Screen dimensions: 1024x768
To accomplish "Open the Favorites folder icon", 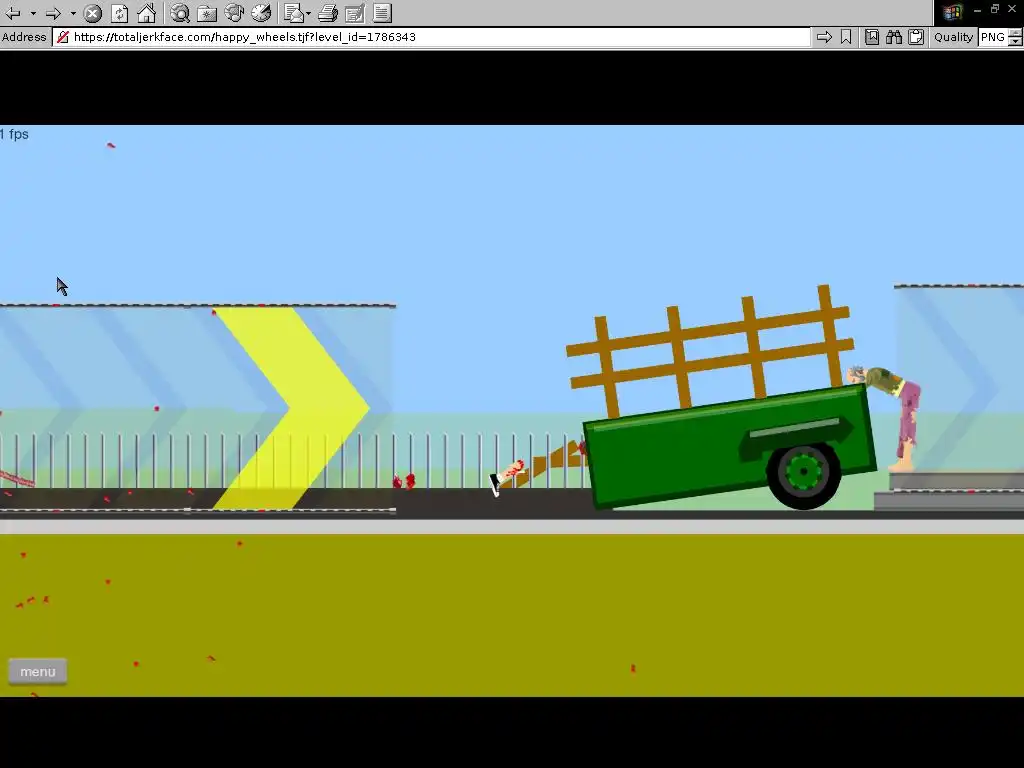I will 207,13.
